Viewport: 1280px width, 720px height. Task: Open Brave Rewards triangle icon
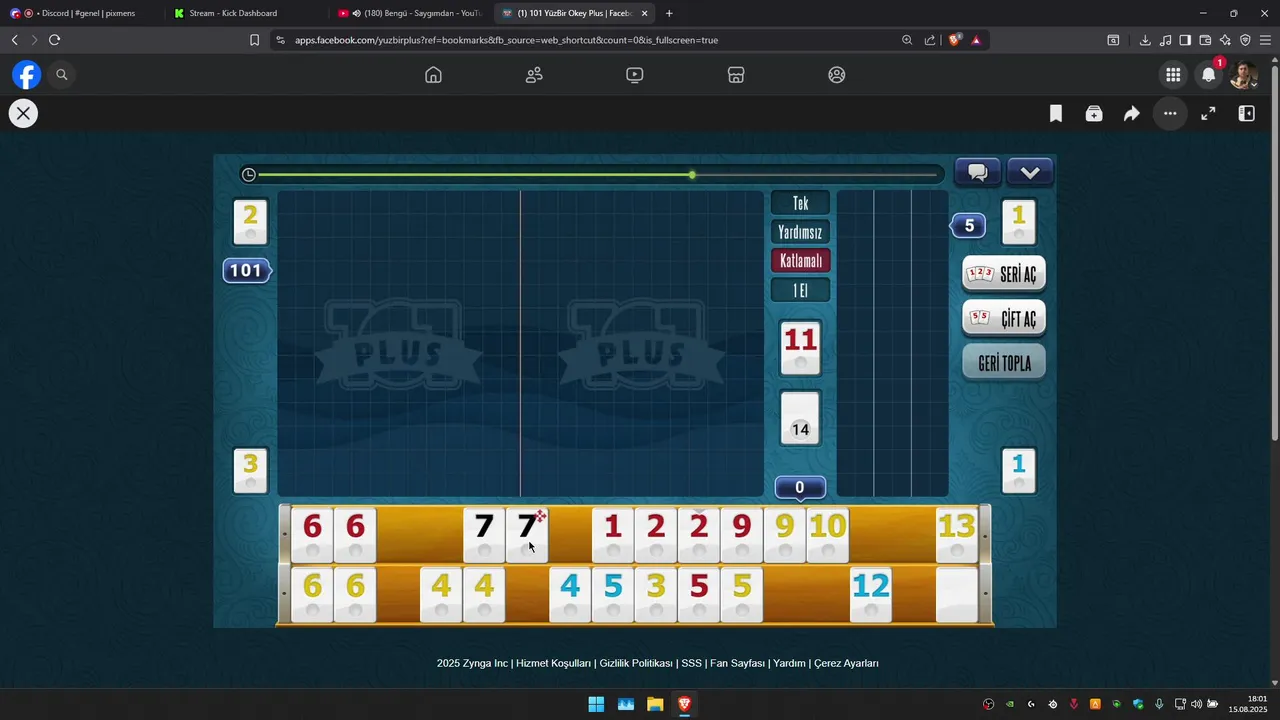click(x=976, y=40)
